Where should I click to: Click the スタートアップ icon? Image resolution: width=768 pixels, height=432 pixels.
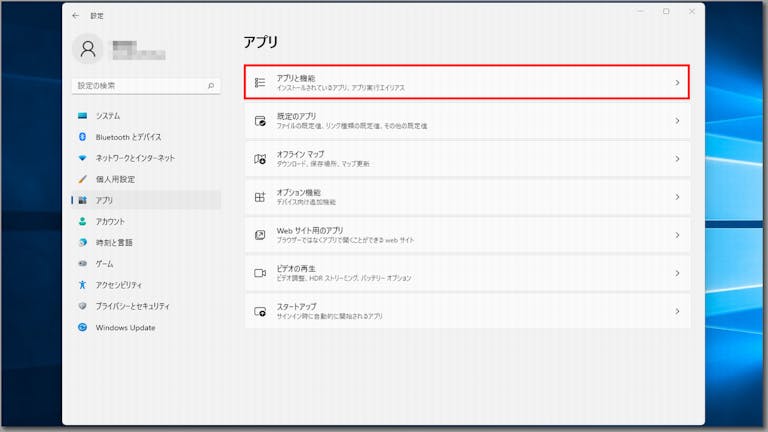pos(260,312)
